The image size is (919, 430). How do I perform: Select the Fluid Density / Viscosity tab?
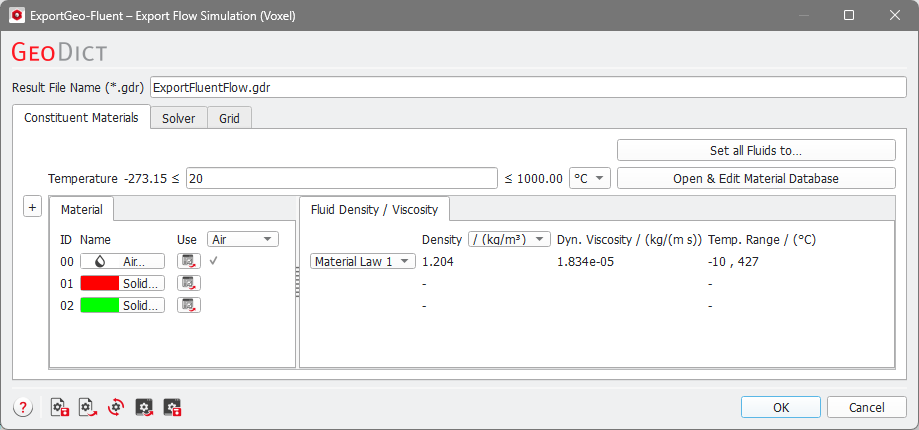(x=375, y=209)
